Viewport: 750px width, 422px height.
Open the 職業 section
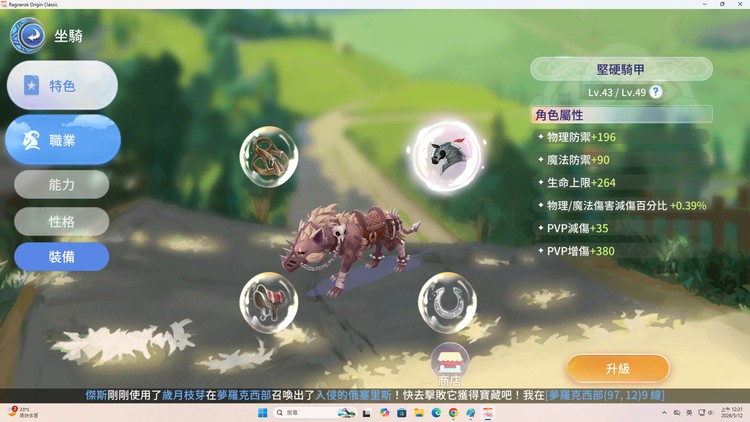click(x=63, y=140)
